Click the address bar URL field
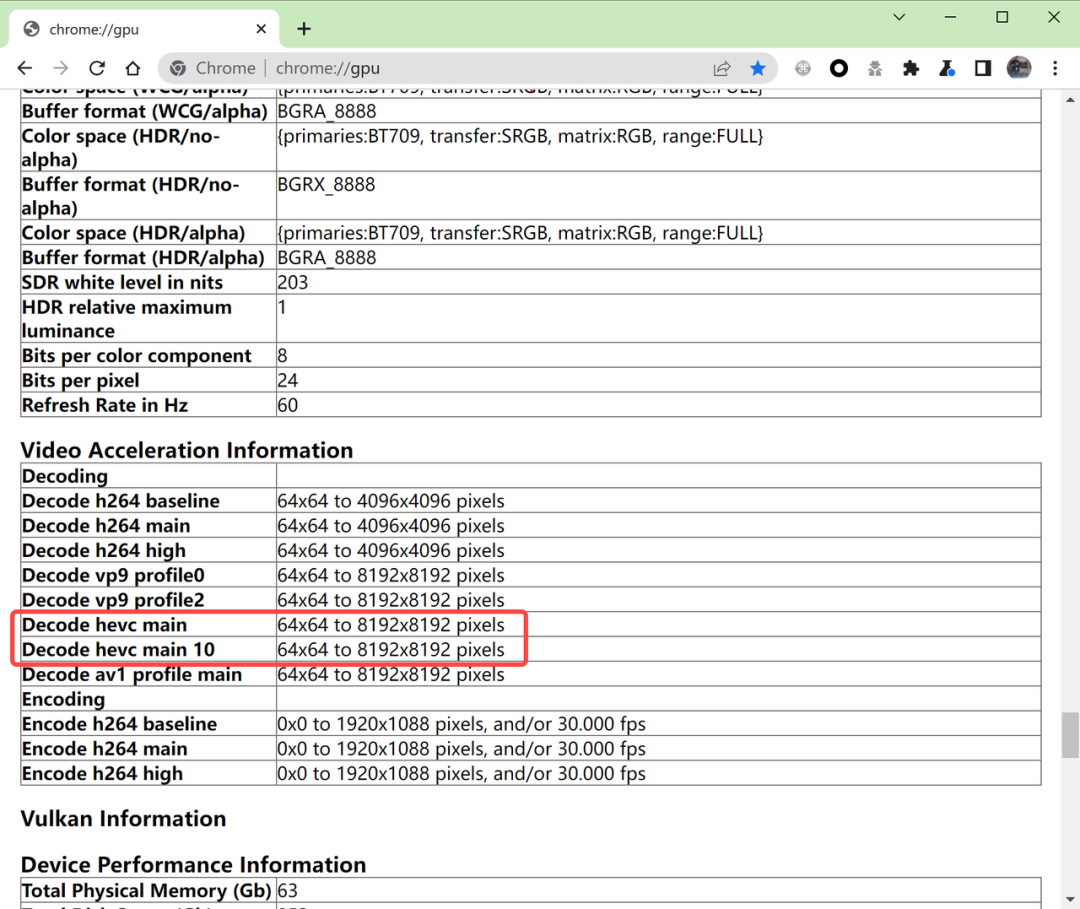The width and height of the screenshot is (1080, 909). click(x=480, y=68)
